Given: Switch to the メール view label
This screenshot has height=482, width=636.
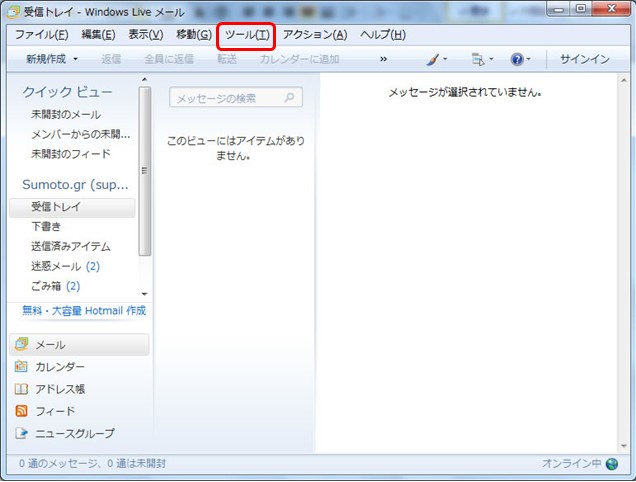Looking at the screenshot, I should coord(50,345).
